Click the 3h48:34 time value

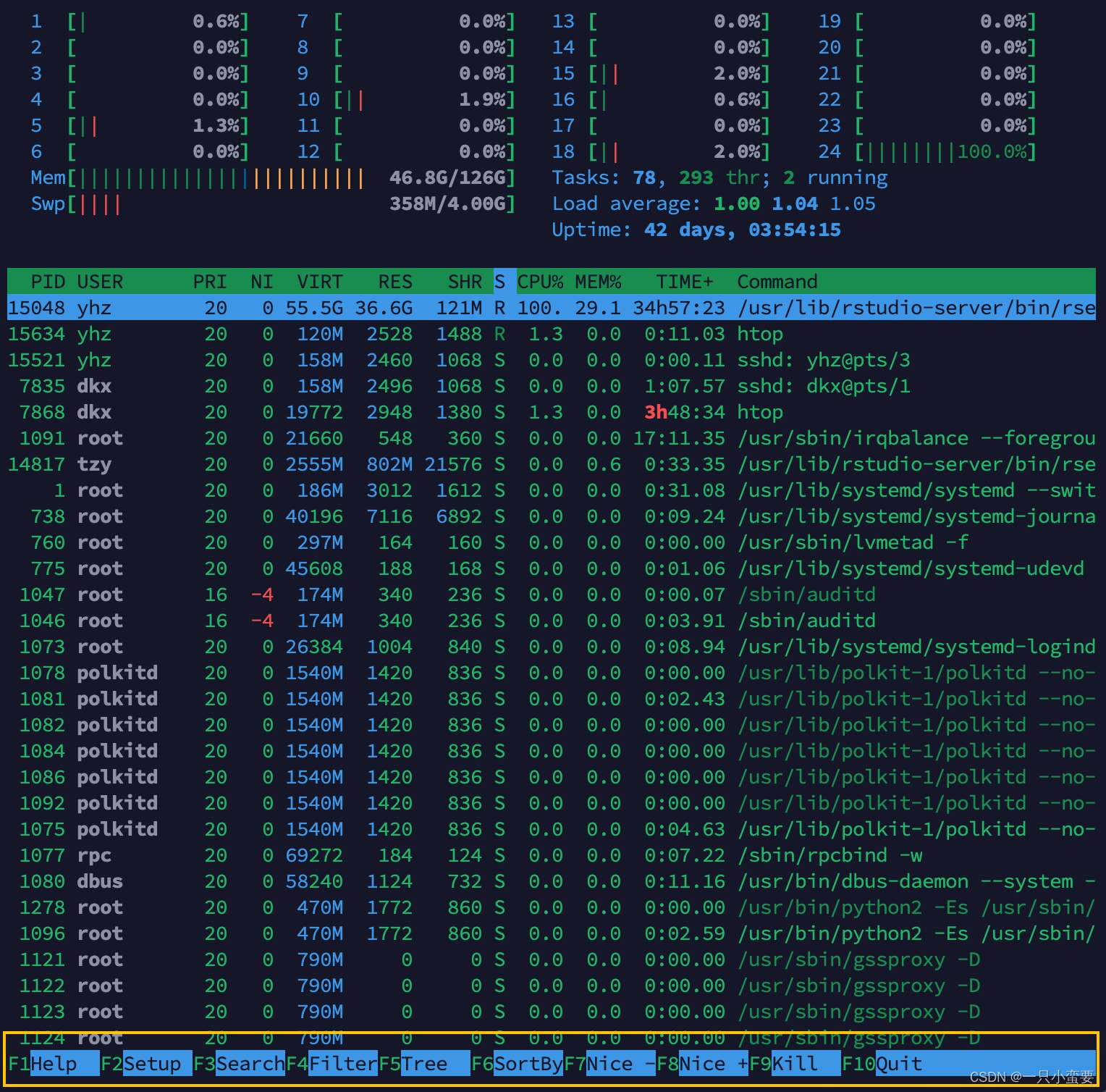coord(685,412)
